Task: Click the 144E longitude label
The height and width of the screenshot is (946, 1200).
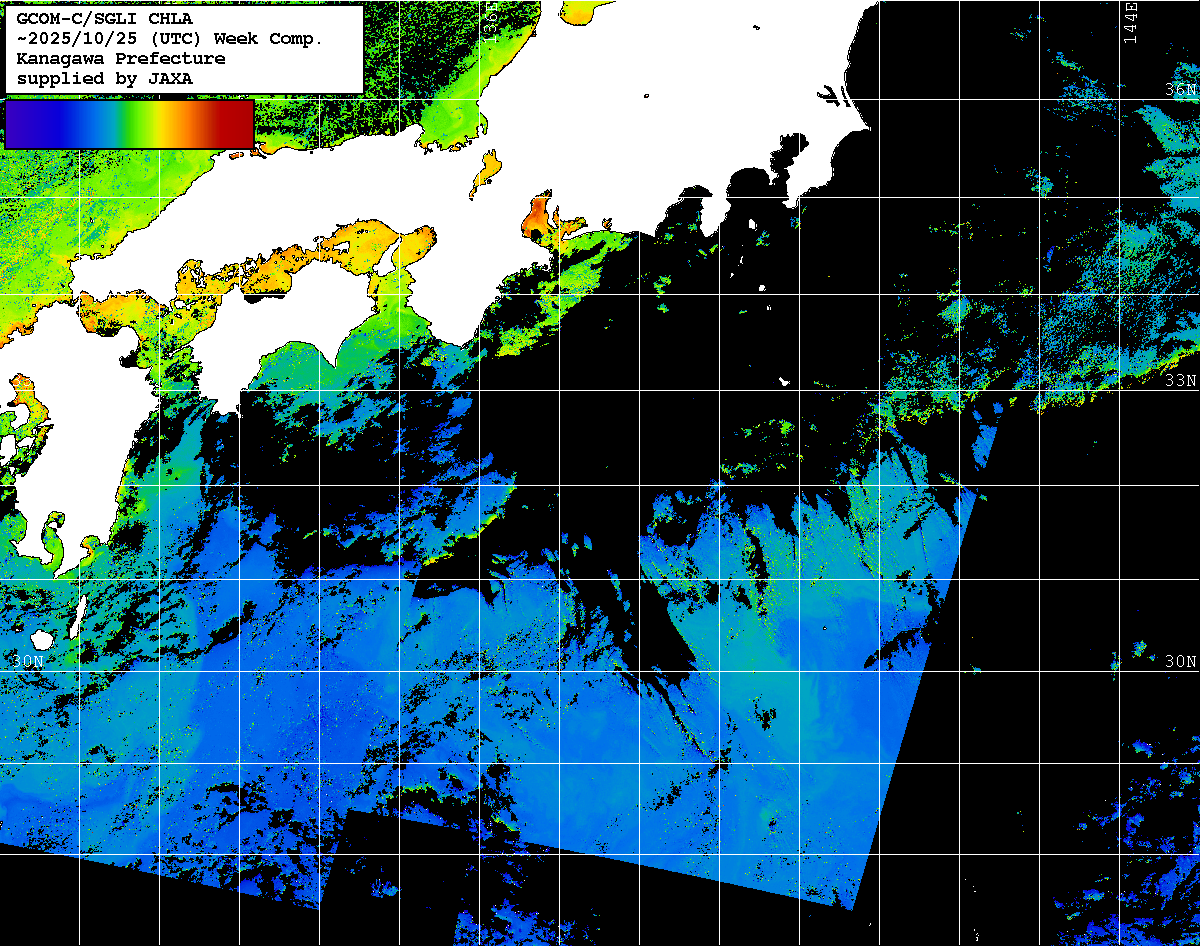Action: coord(1130,22)
